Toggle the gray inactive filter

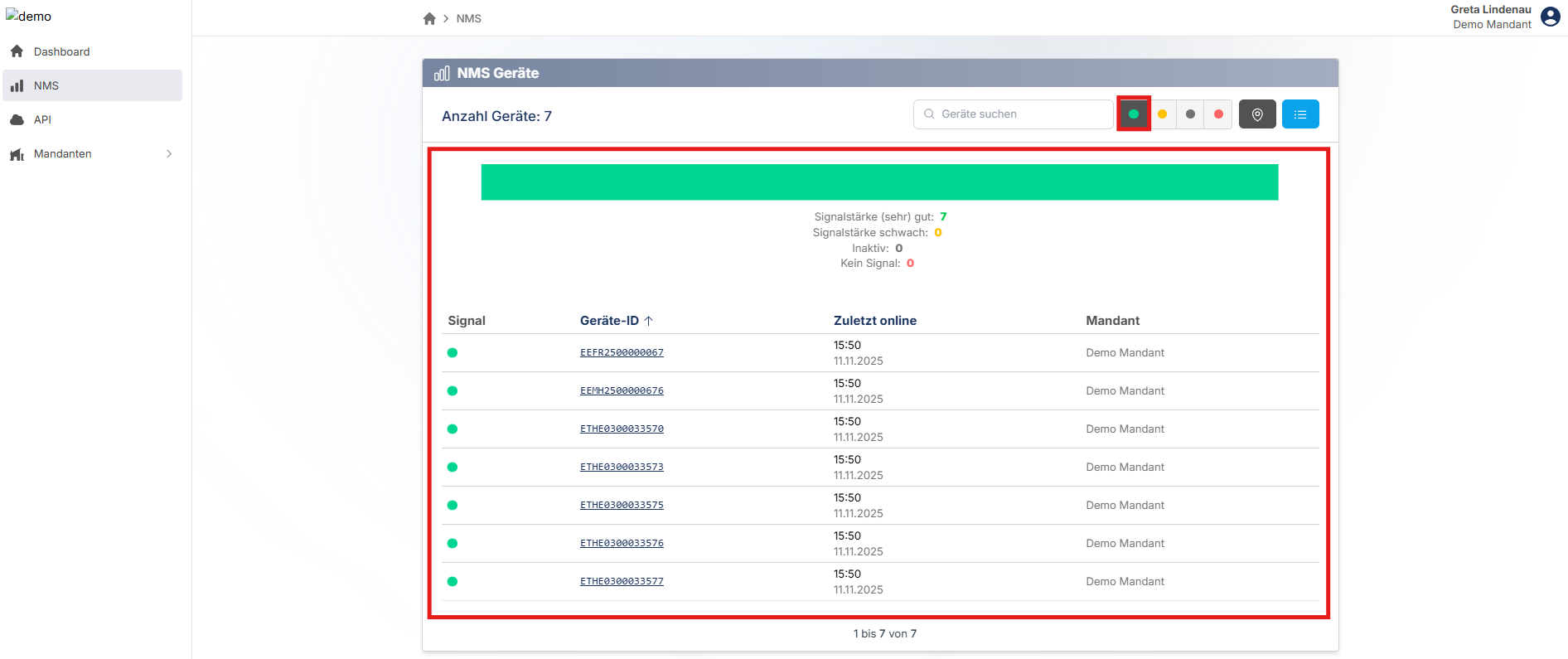(x=1191, y=114)
